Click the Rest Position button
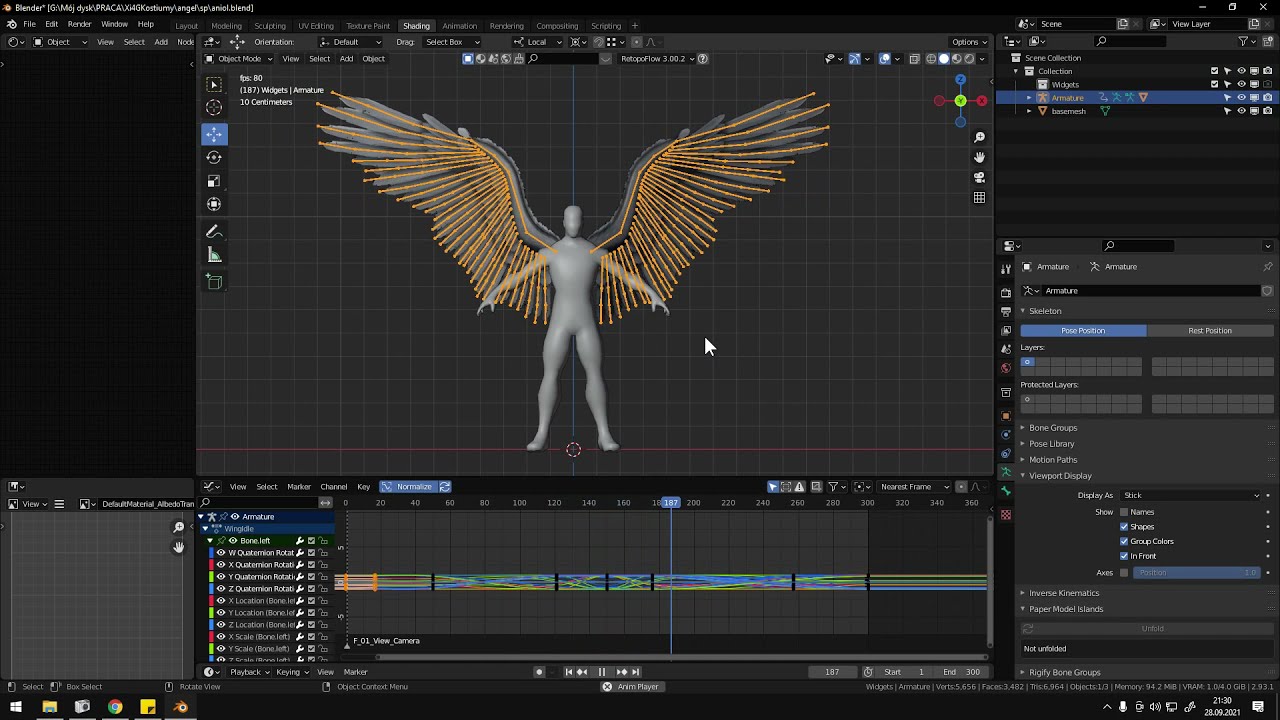The image size is (1280, 720). [1210, 331]
